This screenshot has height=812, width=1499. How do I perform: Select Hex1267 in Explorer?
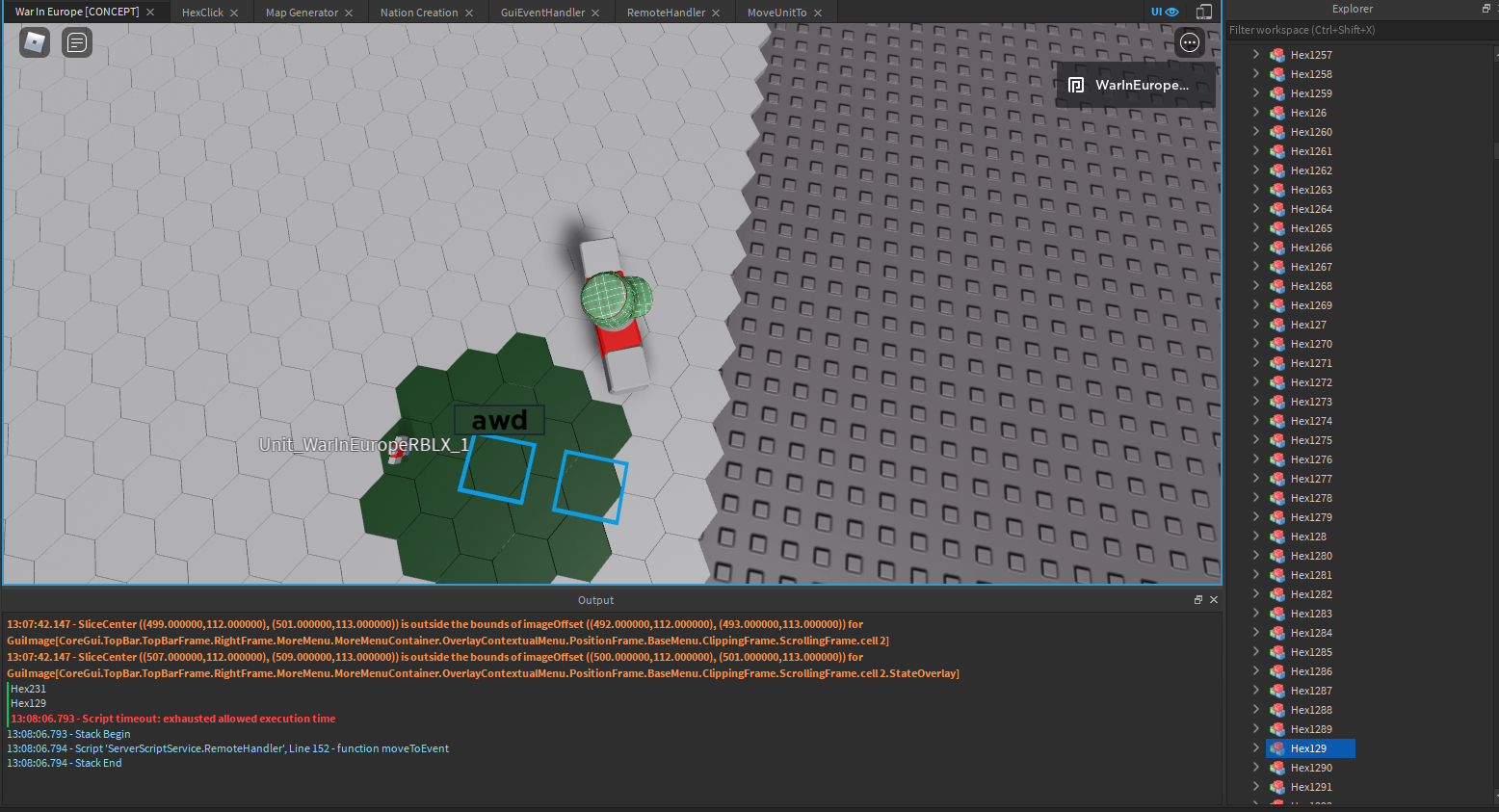[1311, 267]
